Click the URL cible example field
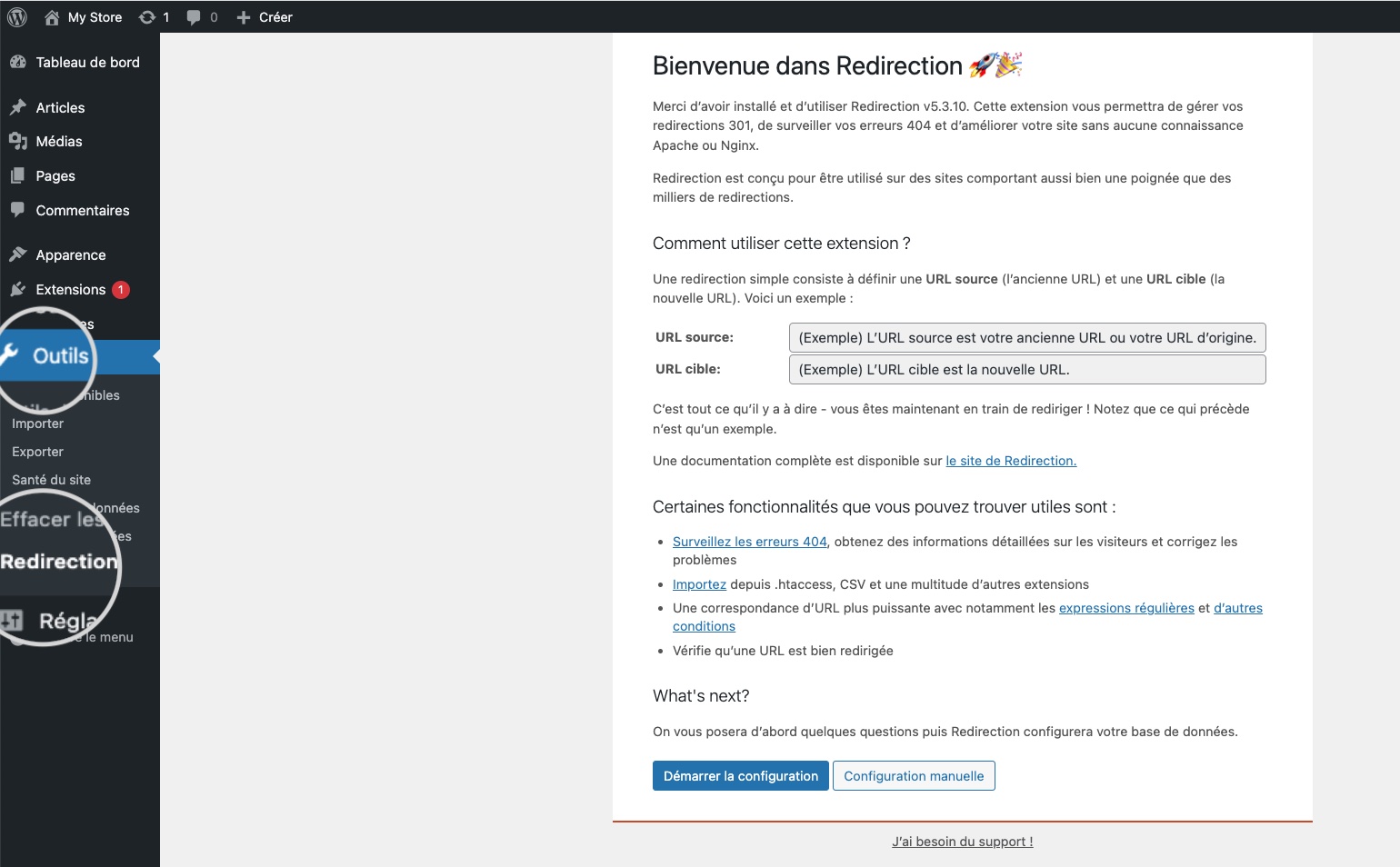 pyautogui.click(x=1027, y=369)
